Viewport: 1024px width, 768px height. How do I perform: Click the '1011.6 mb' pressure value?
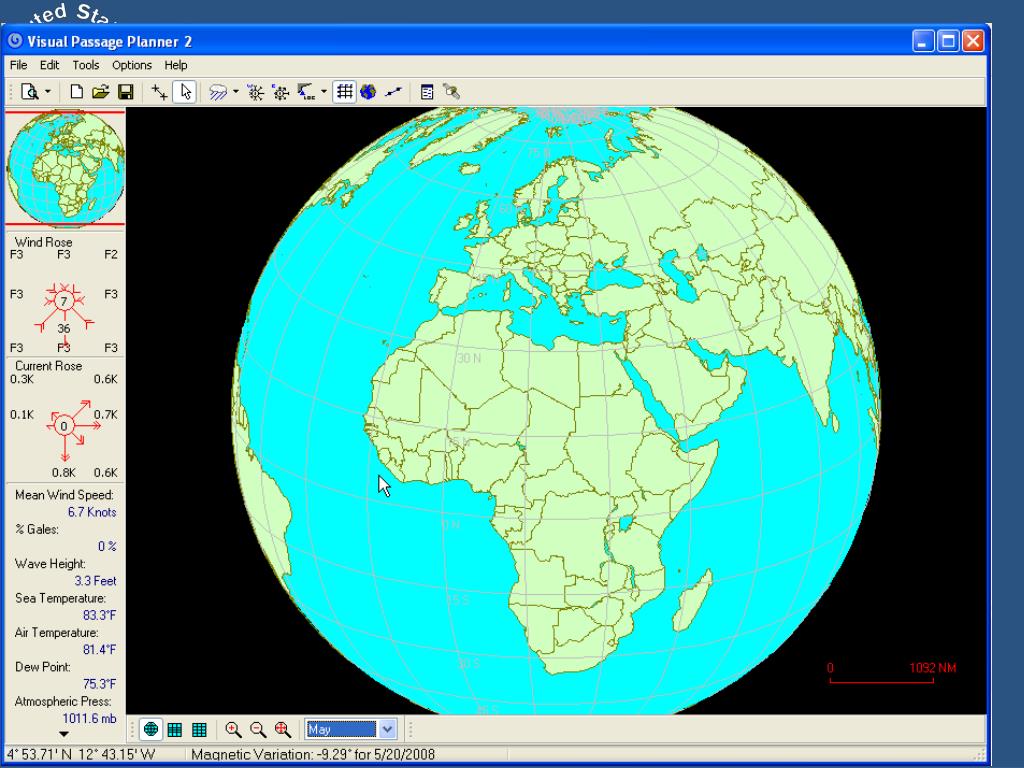89,719
